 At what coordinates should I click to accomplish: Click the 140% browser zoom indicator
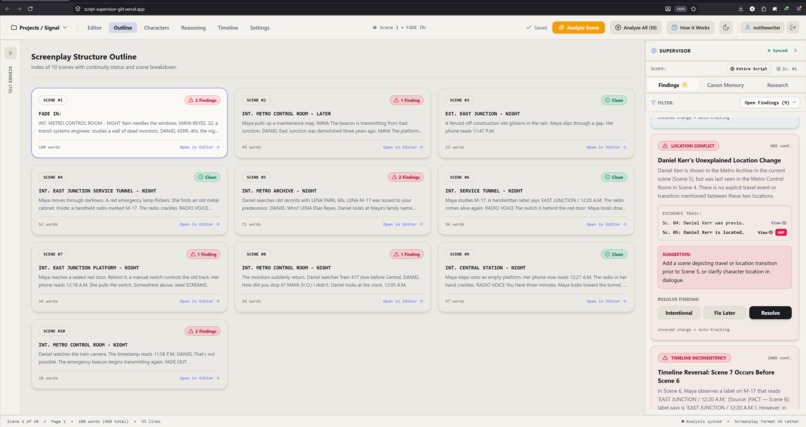[x=681, y=9]
